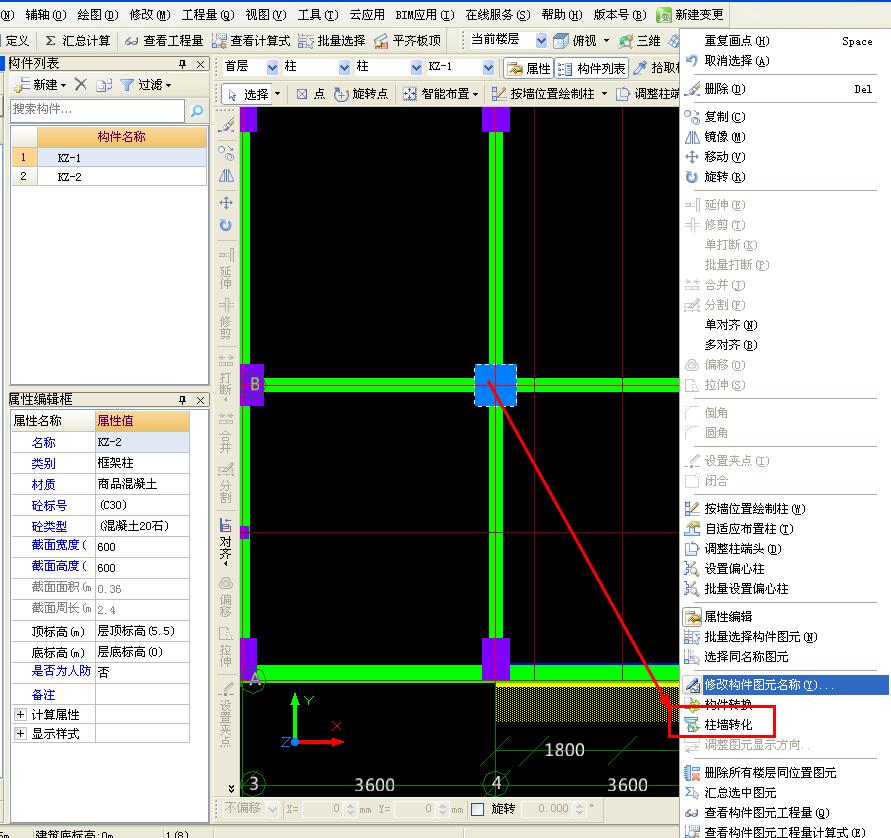Viewport: 891px width, 838px height.
Task: Click the search magnifier icon in component list
Action: coord(197,111)
